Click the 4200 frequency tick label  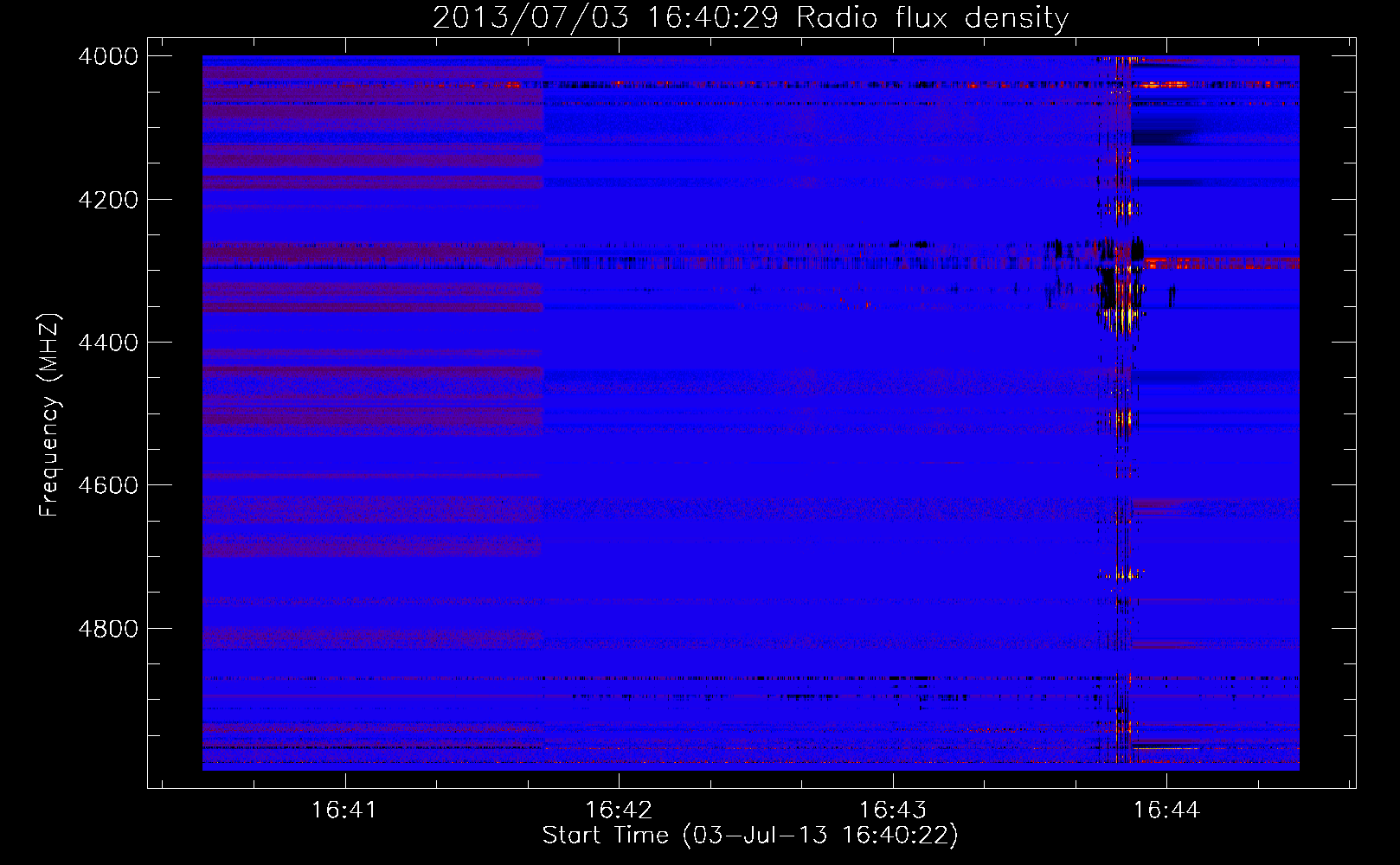click(x=108, y=200)
